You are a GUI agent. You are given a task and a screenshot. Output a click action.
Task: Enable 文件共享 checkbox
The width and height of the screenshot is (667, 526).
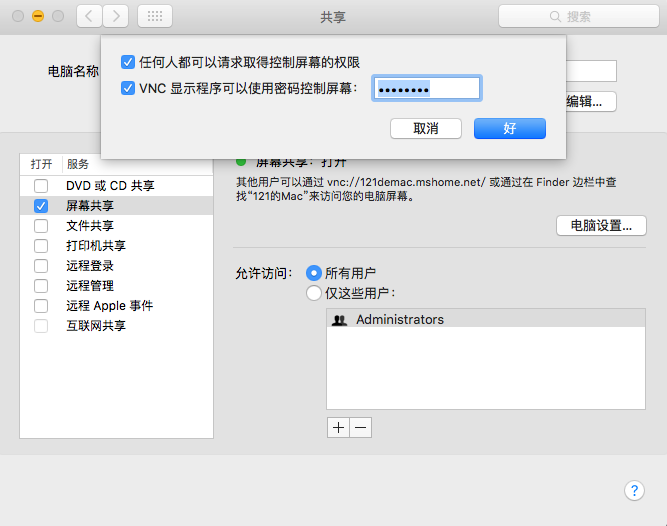point(41,226)
